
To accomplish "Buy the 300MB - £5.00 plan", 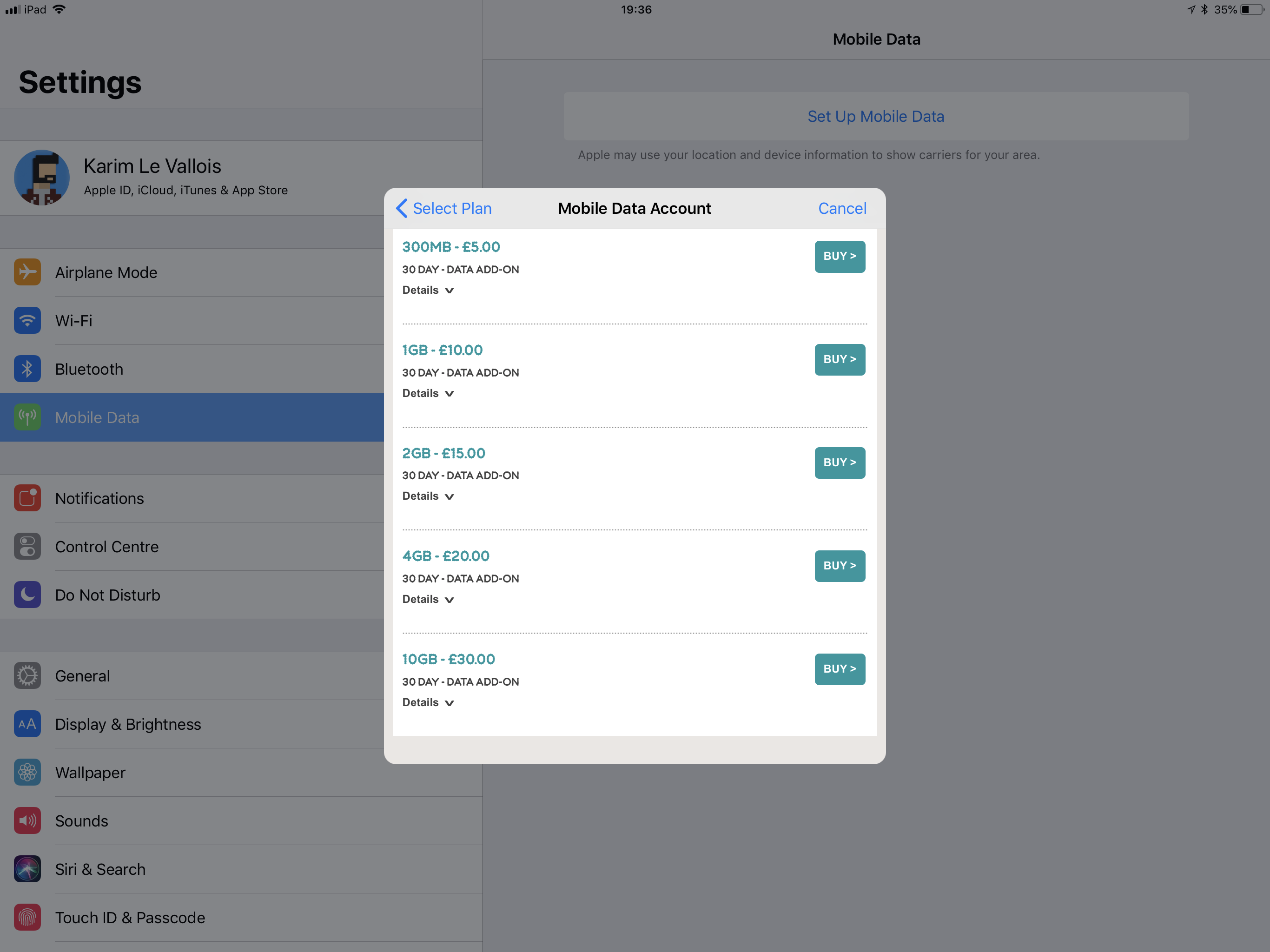I will (840, 257).
